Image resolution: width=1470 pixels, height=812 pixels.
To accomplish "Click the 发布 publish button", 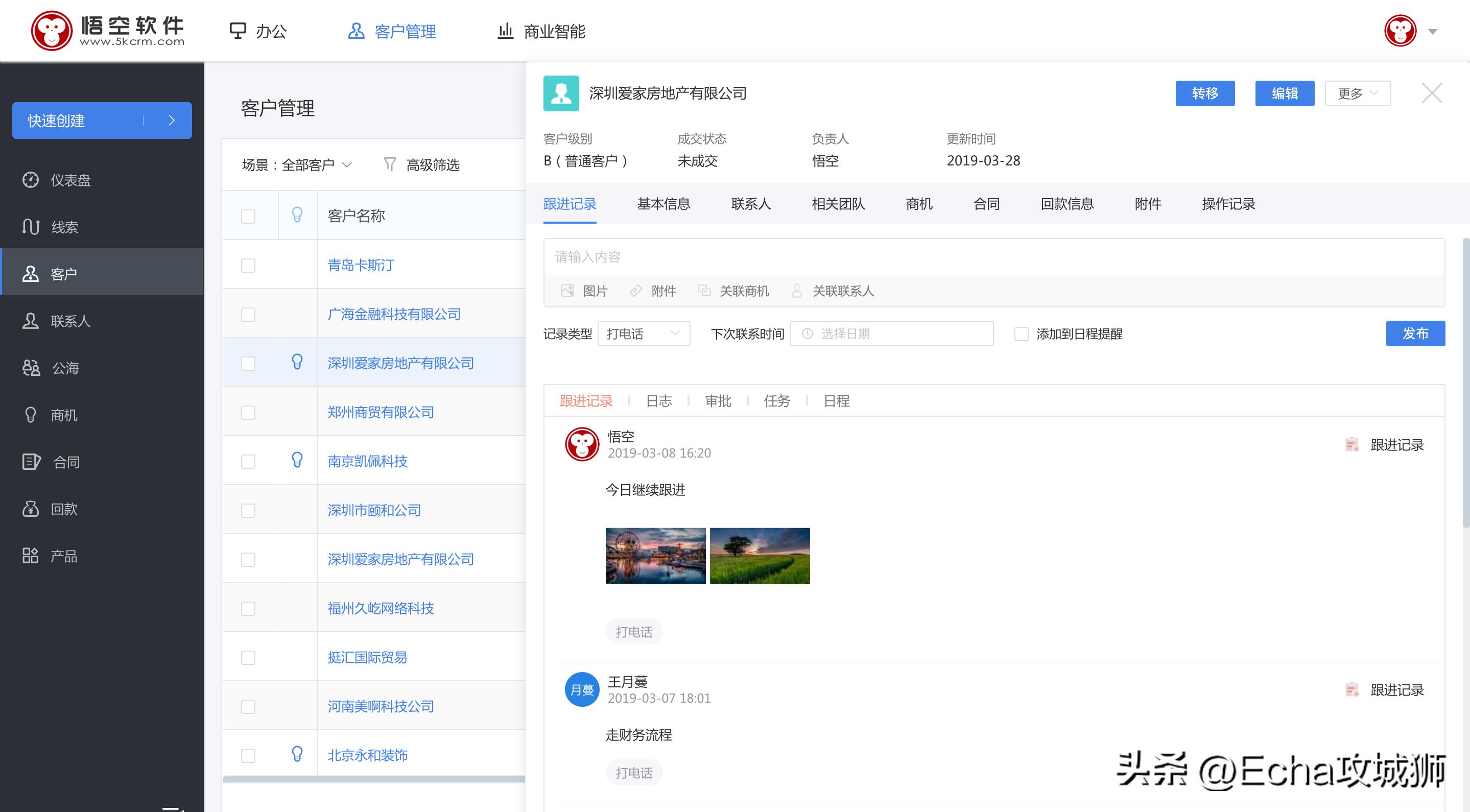I will (x=1415, y=334).
